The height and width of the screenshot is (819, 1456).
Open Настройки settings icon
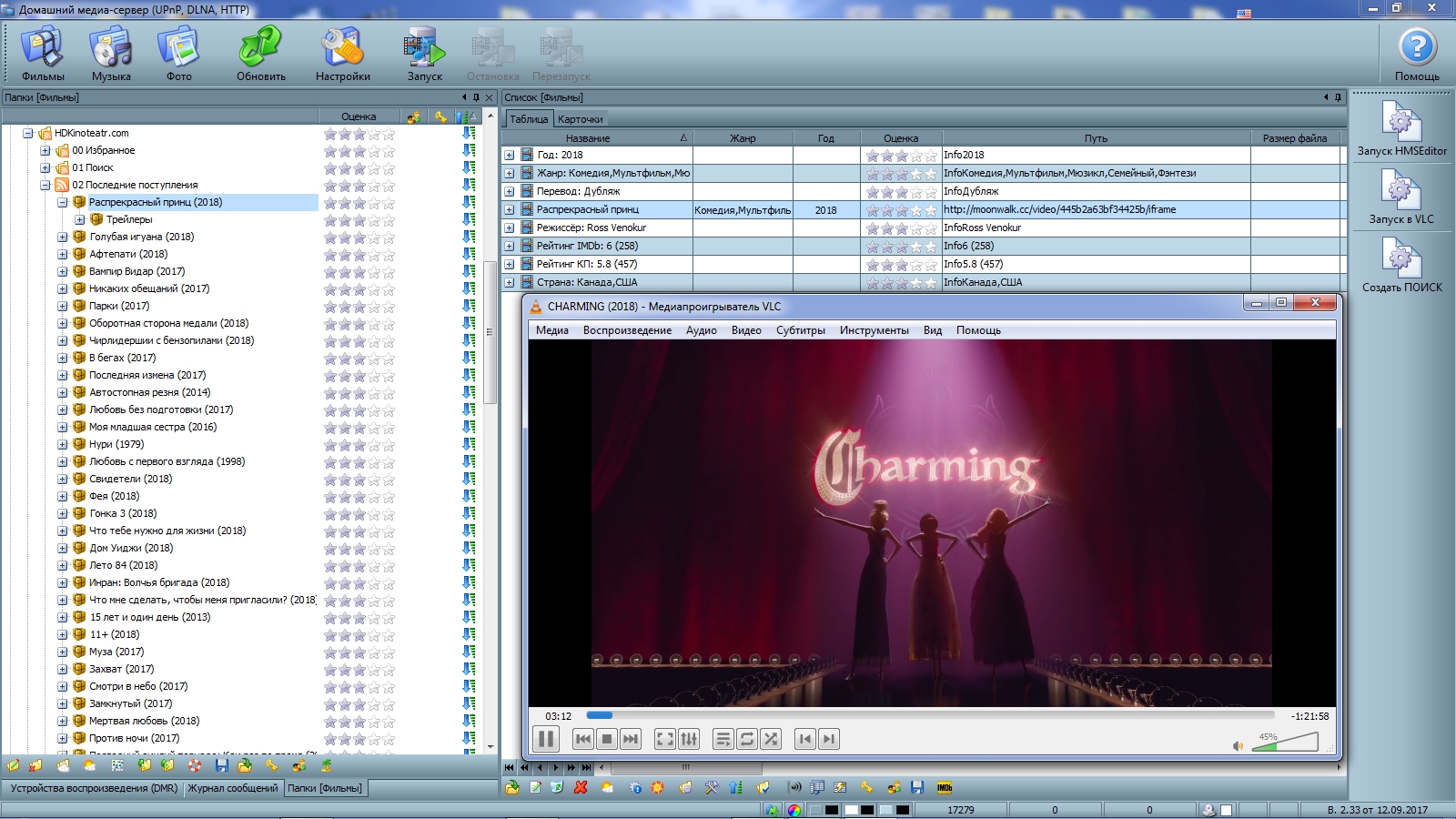[343, 55]
